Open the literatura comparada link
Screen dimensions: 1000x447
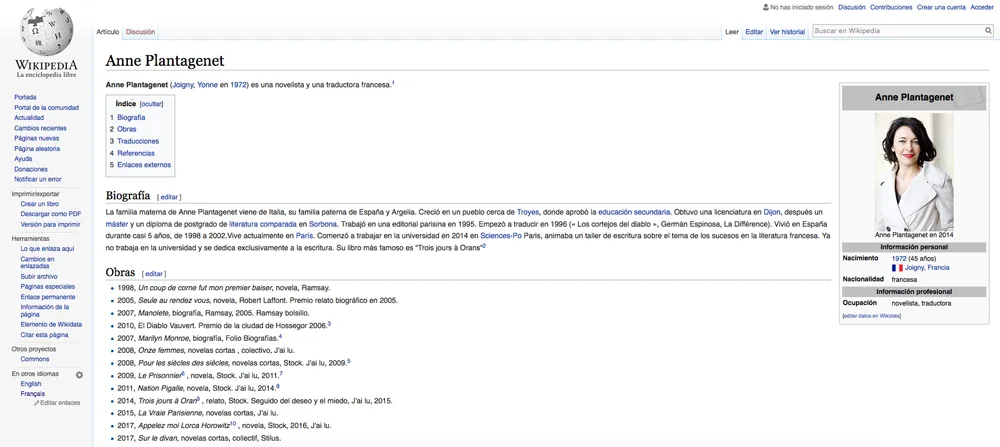point(263,224)
